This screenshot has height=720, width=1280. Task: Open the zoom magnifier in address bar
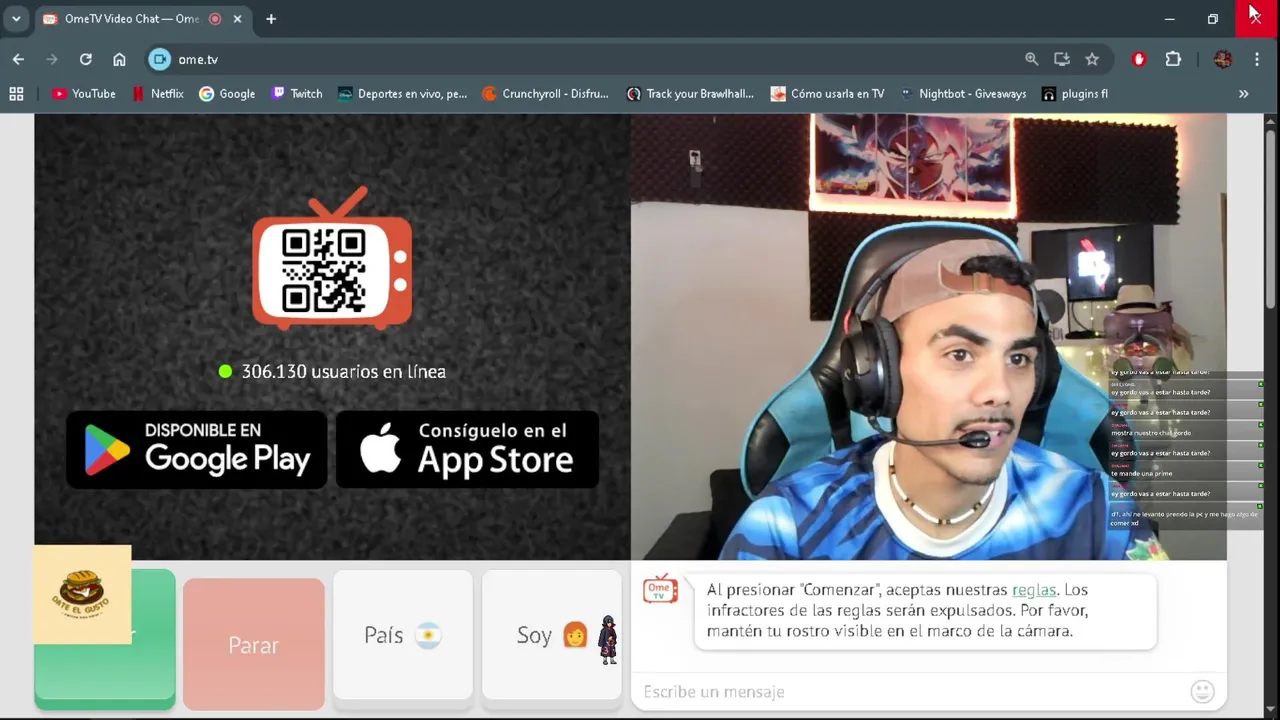pos(1032,59)
